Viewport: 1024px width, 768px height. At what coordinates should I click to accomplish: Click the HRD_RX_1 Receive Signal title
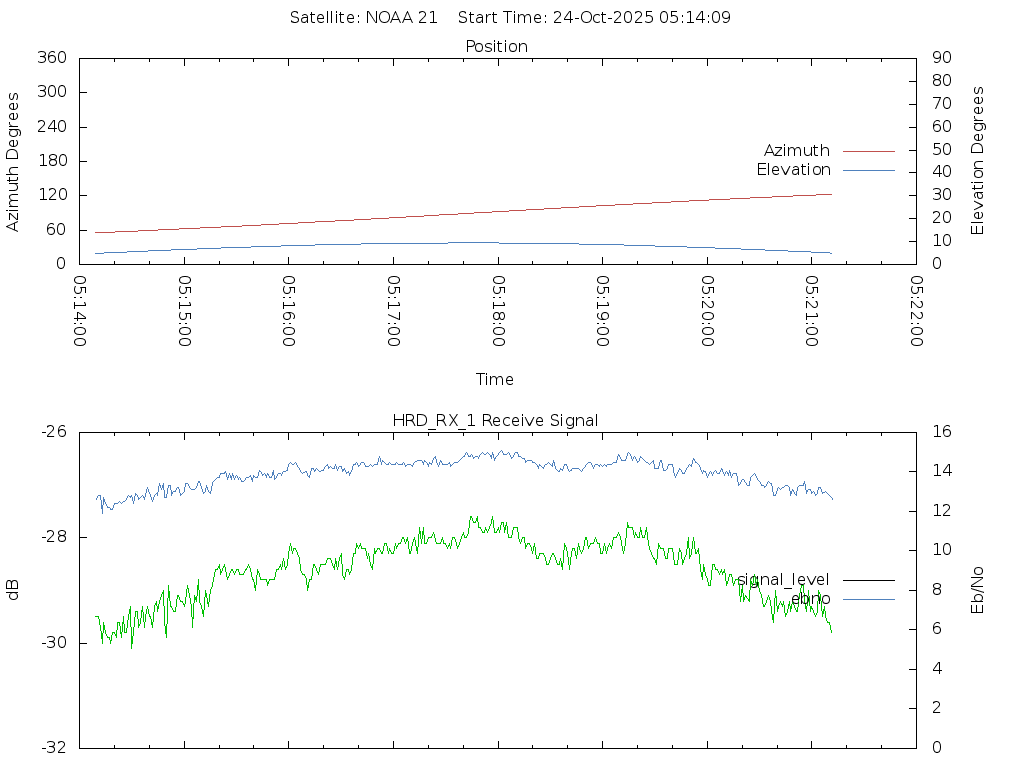[x=496, y=420]
